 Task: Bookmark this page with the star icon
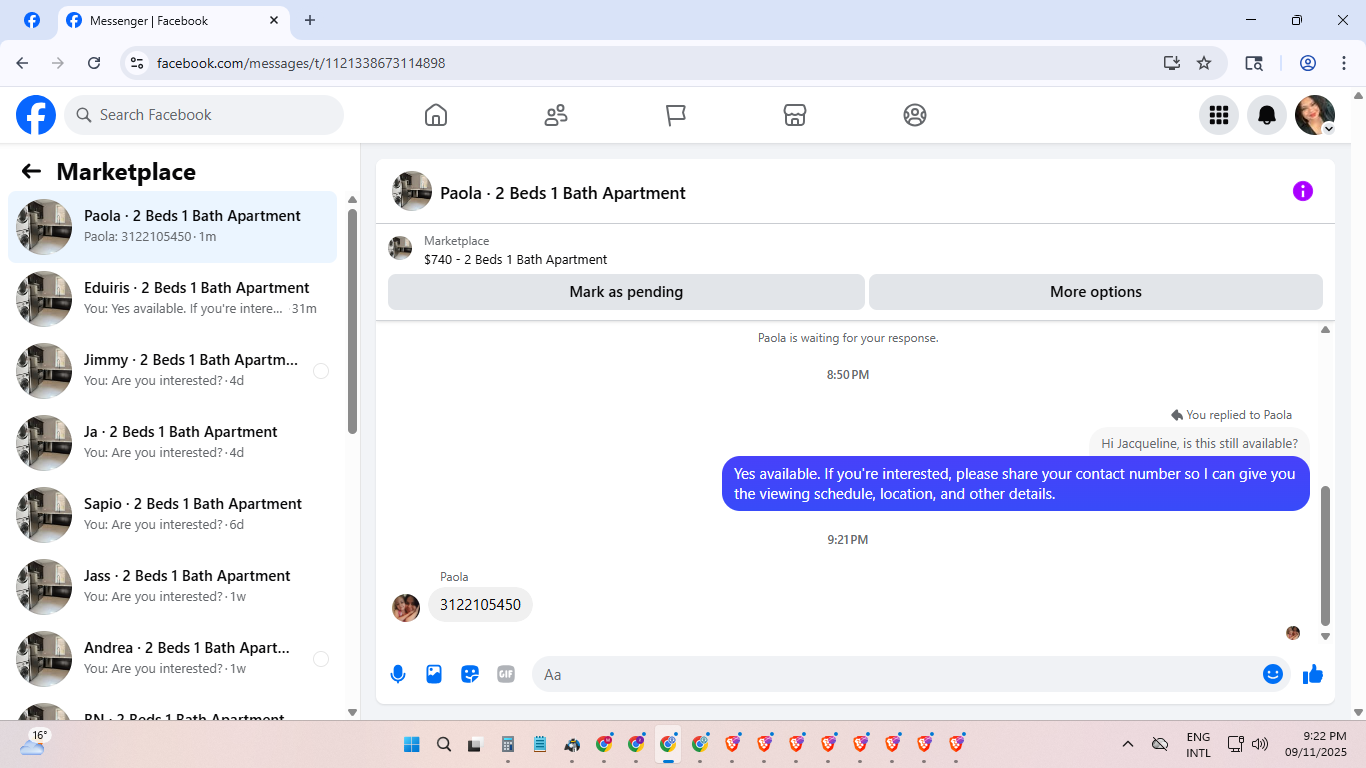[x=1204, y=63]
